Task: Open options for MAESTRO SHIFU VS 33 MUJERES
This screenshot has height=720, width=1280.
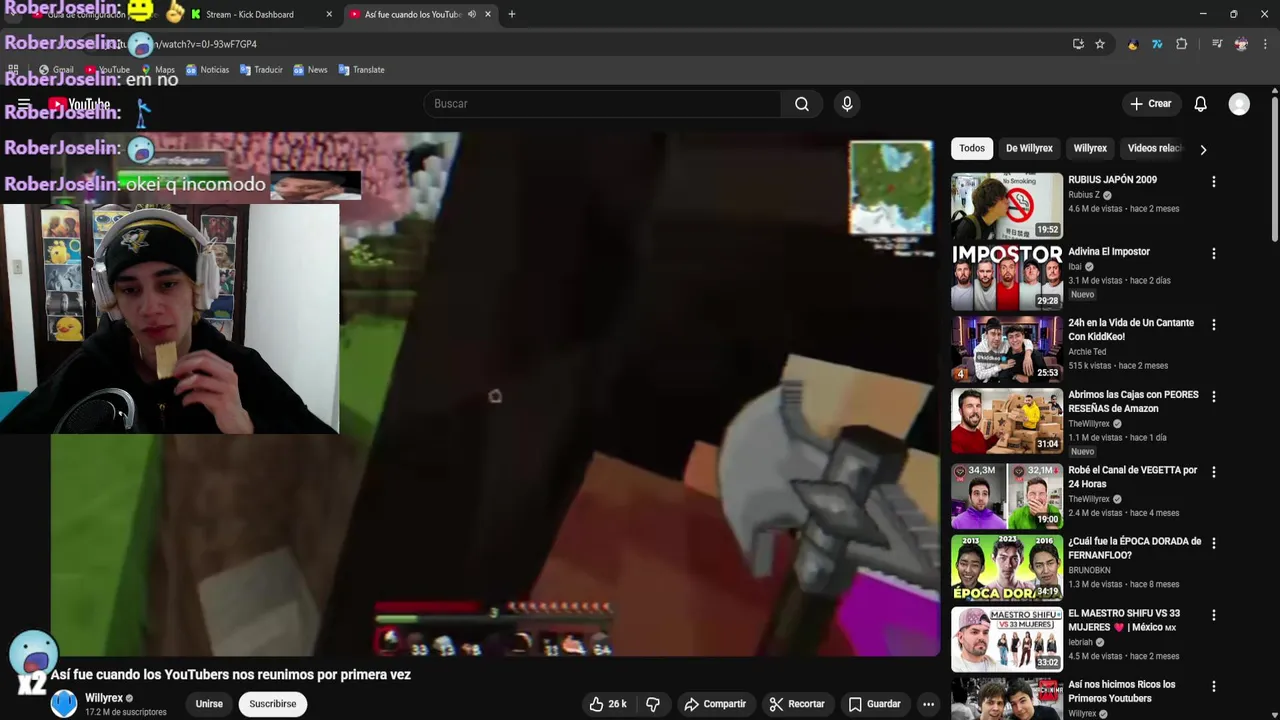Action: coord(1213,616)
